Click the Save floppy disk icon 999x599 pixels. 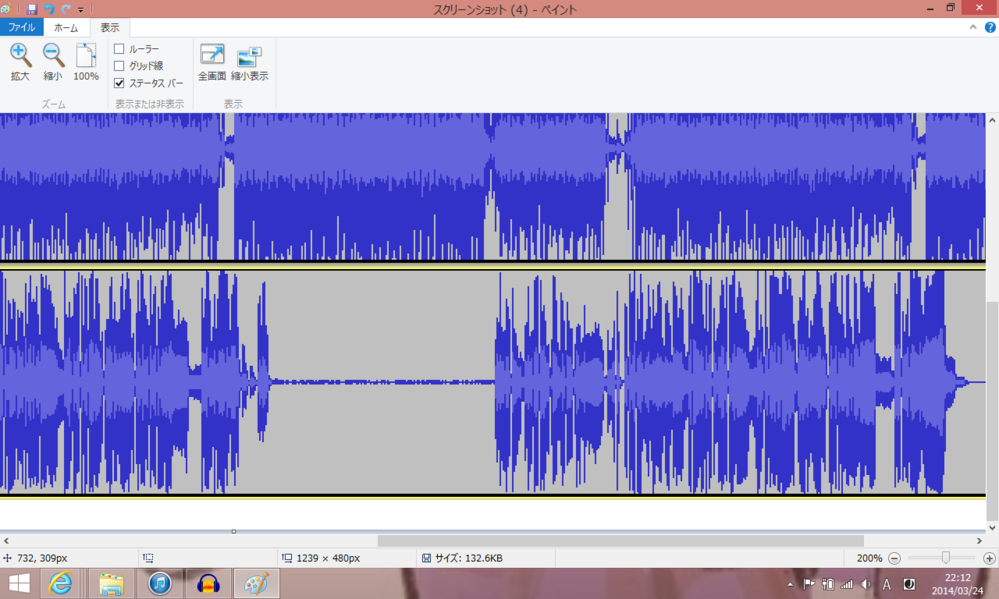(32, 9)
